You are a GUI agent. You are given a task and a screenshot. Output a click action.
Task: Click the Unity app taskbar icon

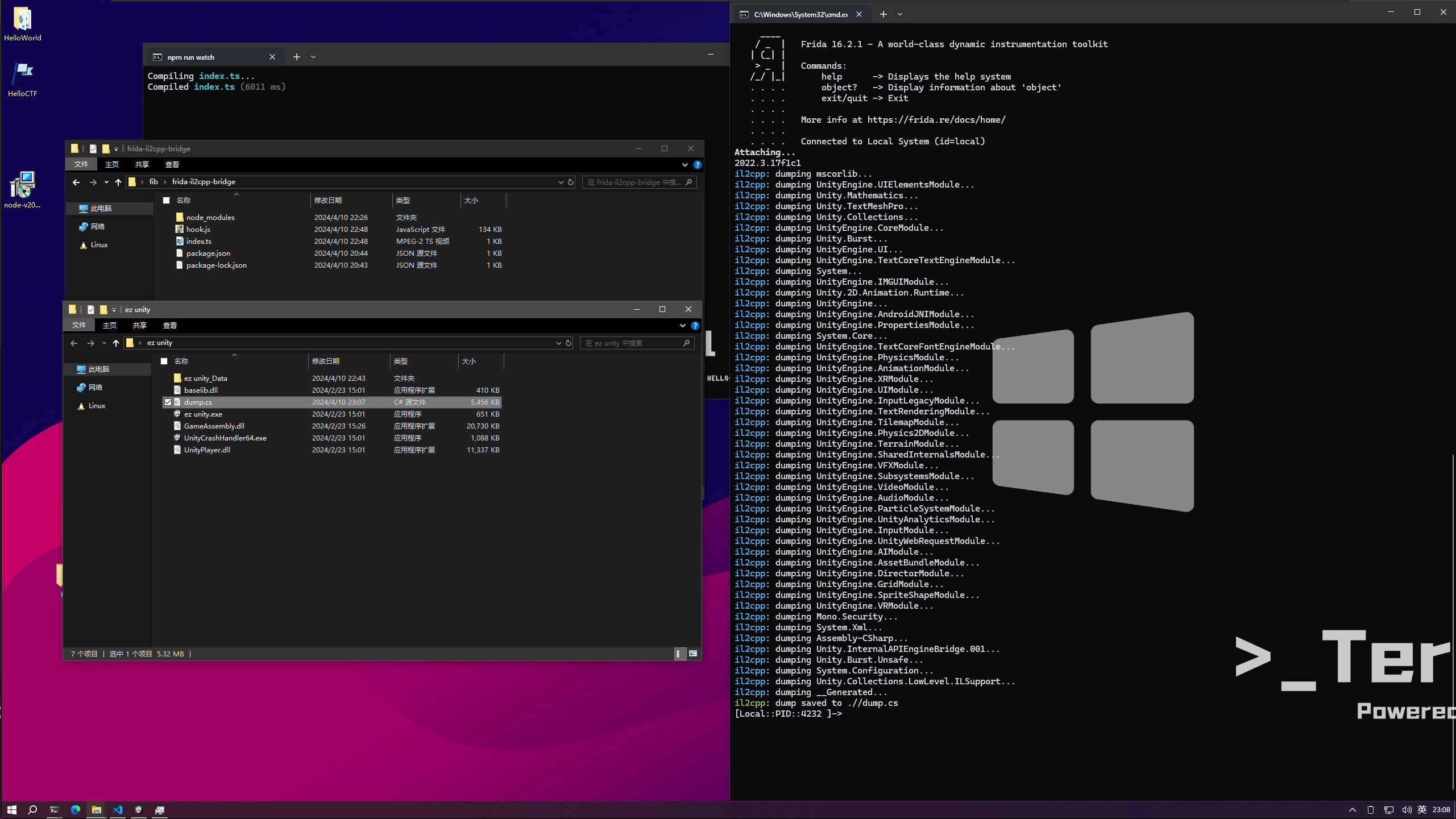pyautogui.click(x=139, y=810)
